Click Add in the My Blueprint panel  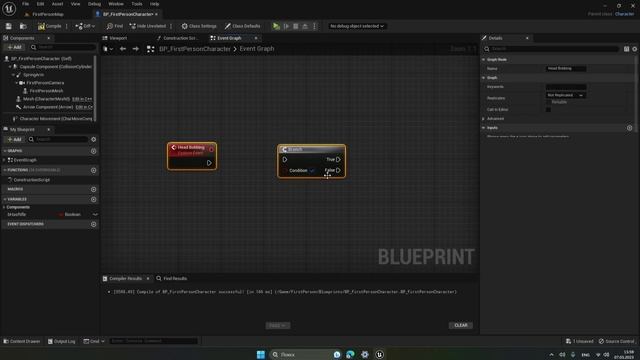pyautogui.click(x=14, y=139)
